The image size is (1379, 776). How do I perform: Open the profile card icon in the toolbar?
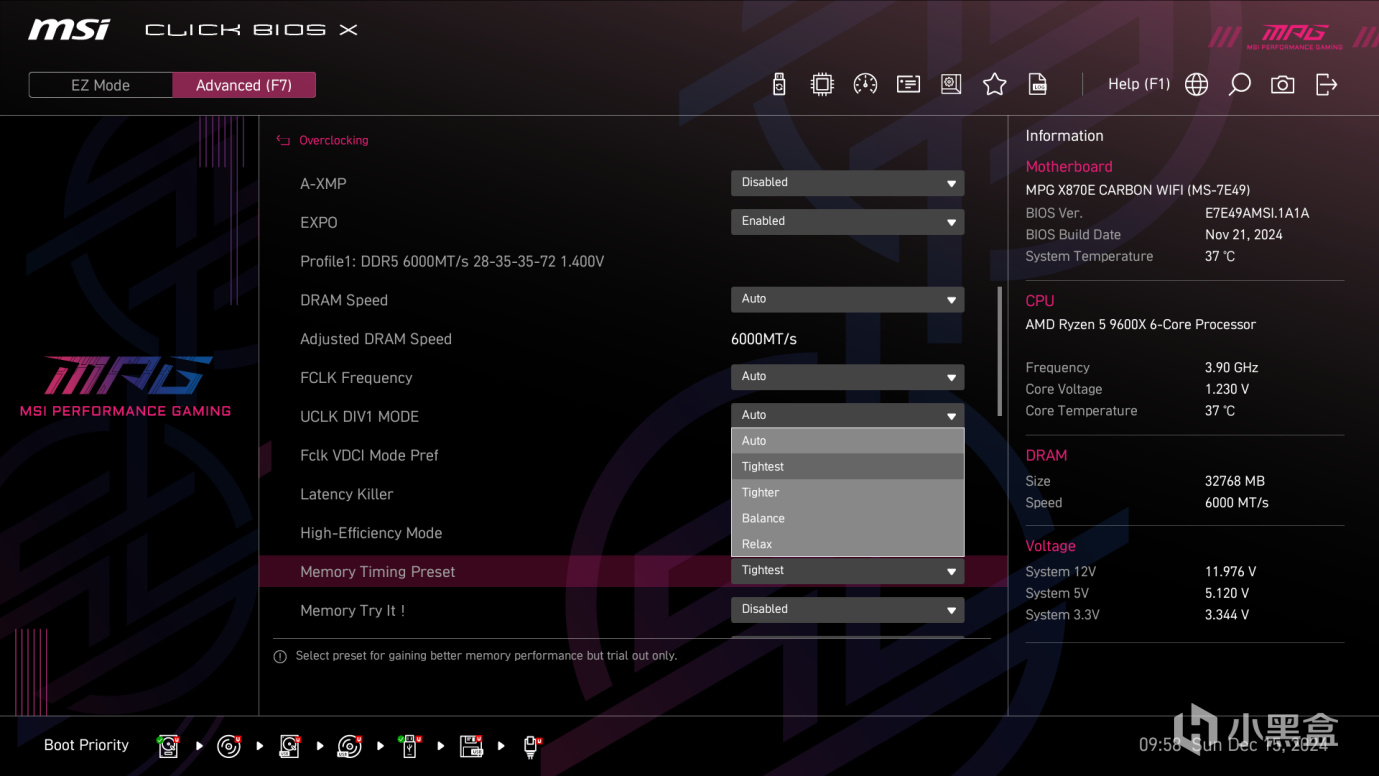pyautogui.click(x=908, y=85)
